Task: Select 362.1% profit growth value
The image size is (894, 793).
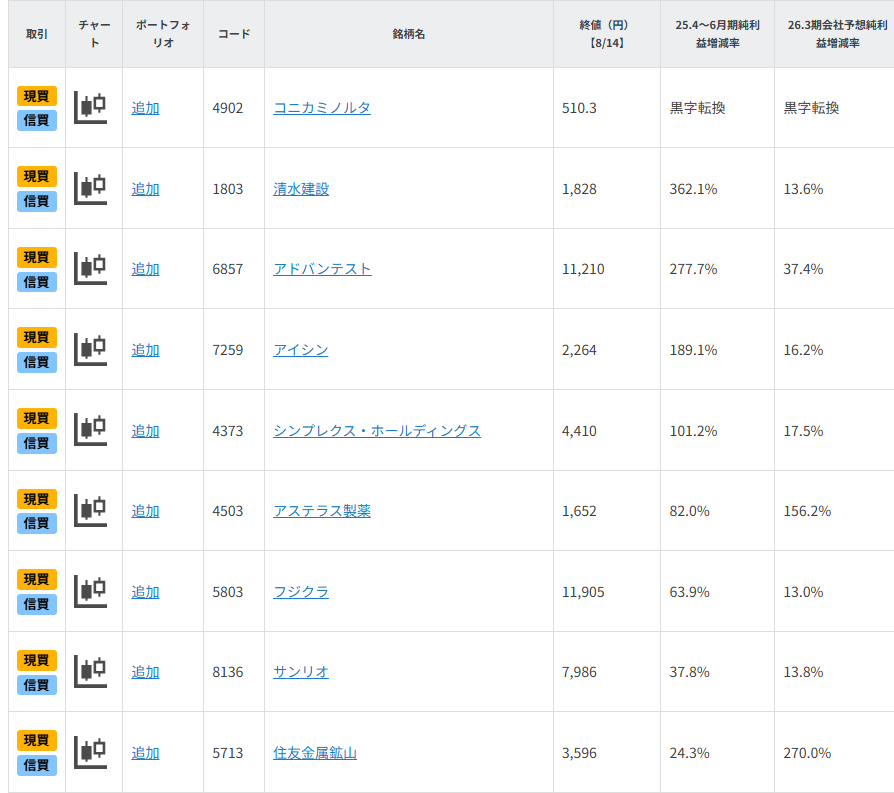Action: (693, 189)
